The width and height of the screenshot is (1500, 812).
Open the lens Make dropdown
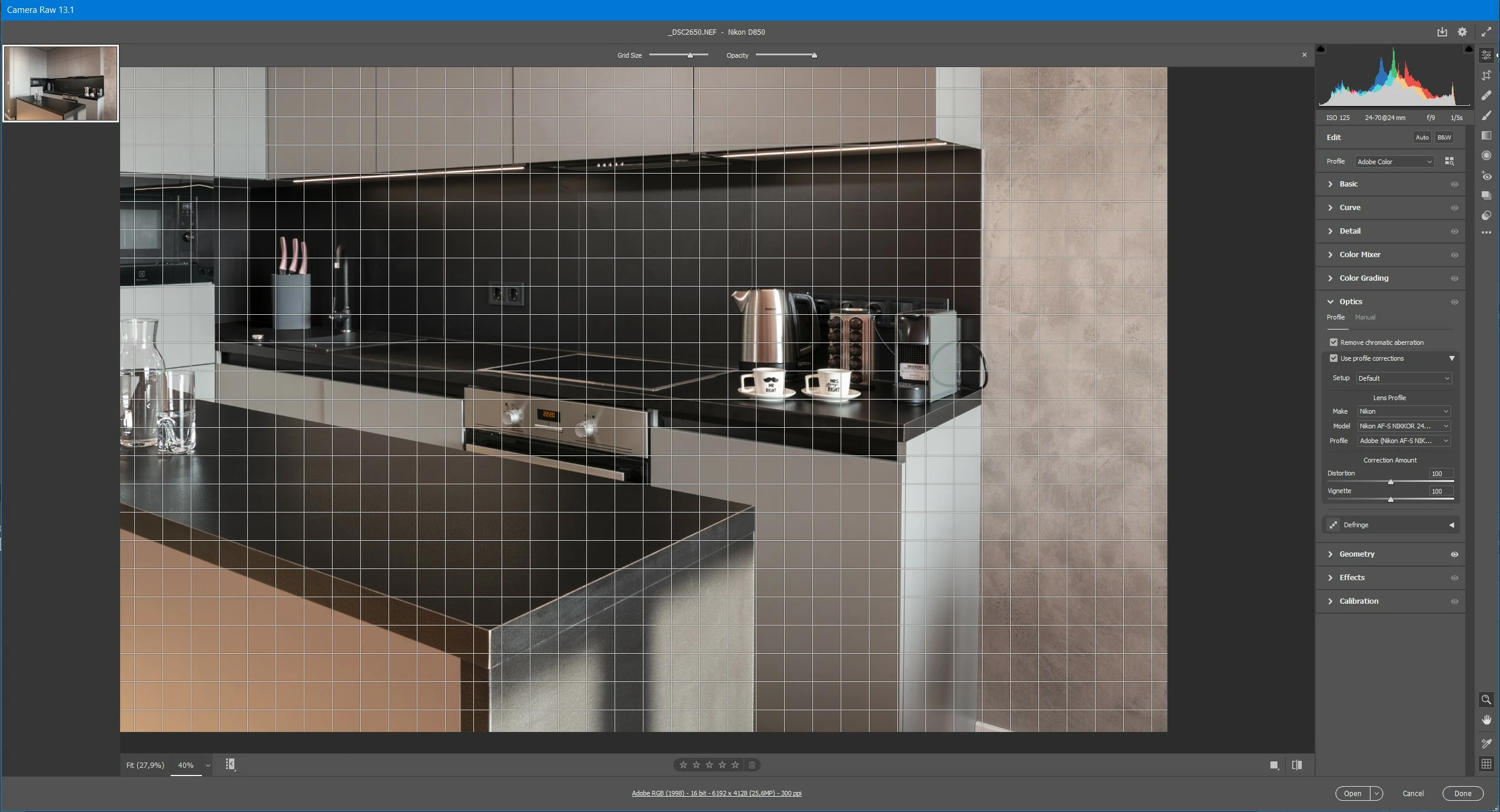coord(1403,411)
